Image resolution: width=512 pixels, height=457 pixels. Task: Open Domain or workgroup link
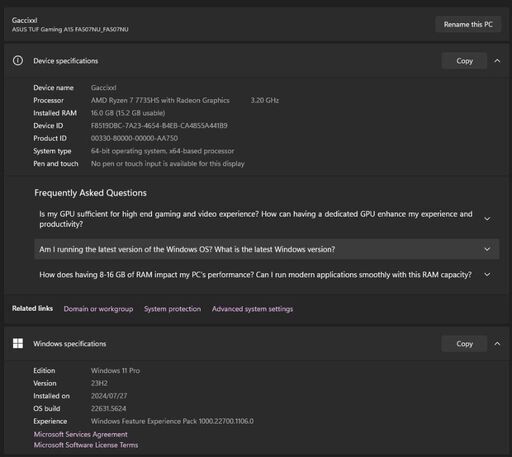point(98,309)
